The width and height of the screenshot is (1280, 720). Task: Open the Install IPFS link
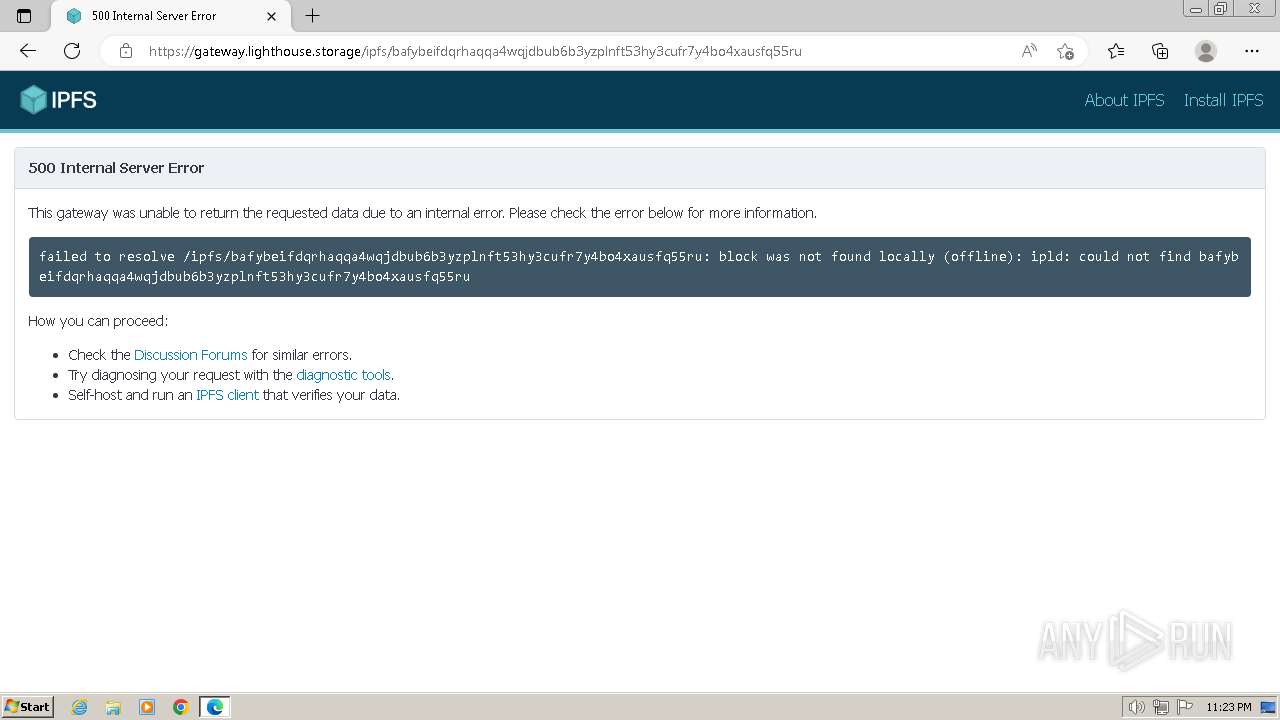pyautogui.click(x=1223, y=100)
